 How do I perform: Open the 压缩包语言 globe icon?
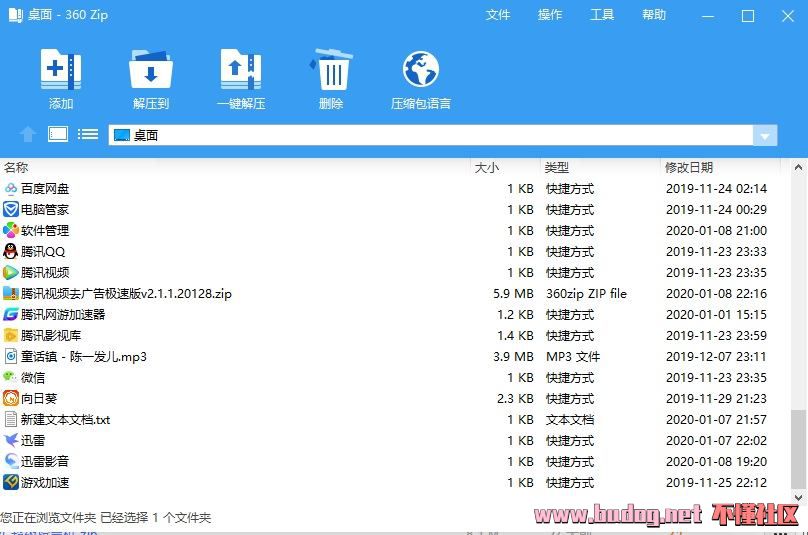[420, 70]
